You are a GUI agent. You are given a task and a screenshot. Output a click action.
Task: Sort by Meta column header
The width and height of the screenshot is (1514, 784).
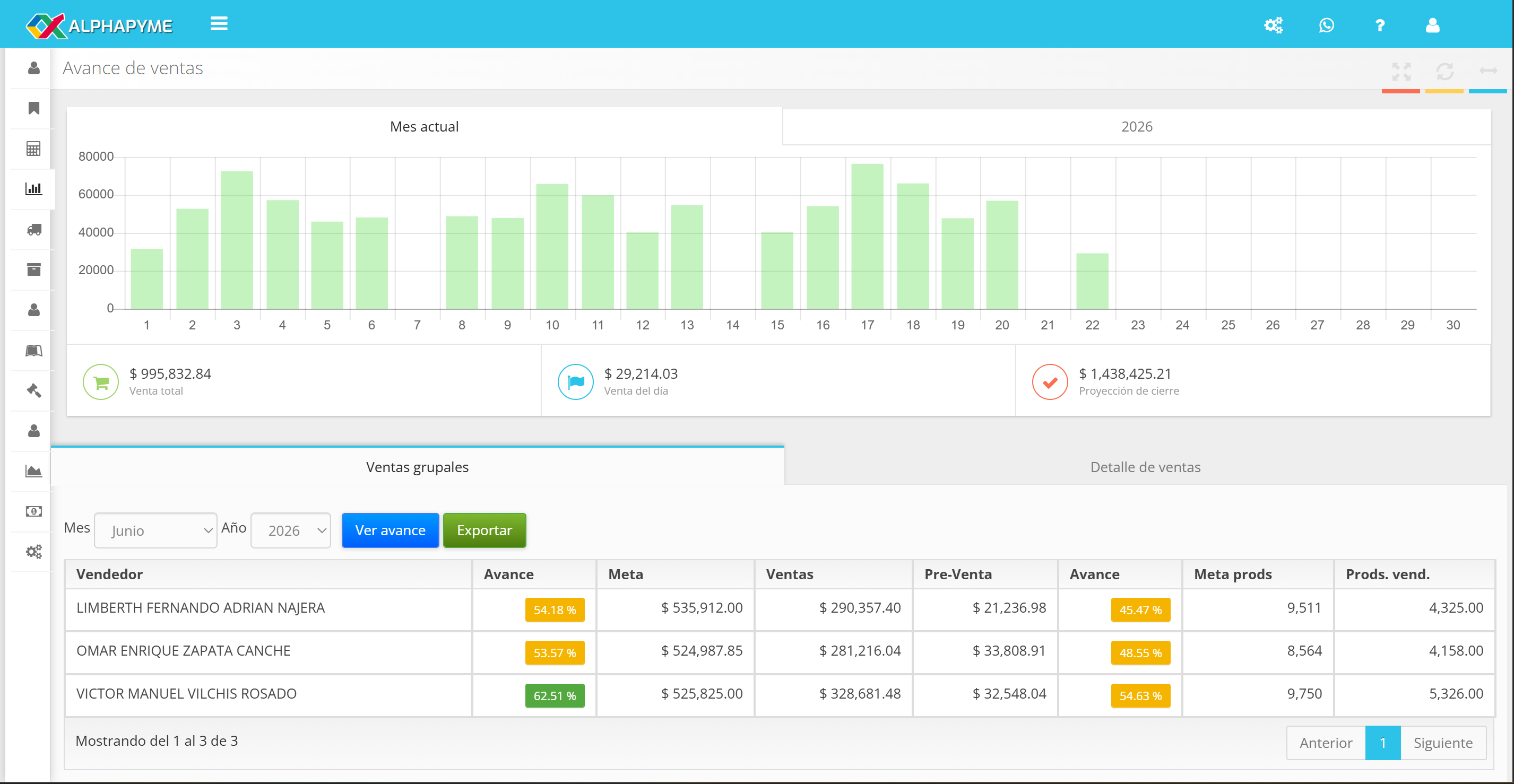point(676,574)
